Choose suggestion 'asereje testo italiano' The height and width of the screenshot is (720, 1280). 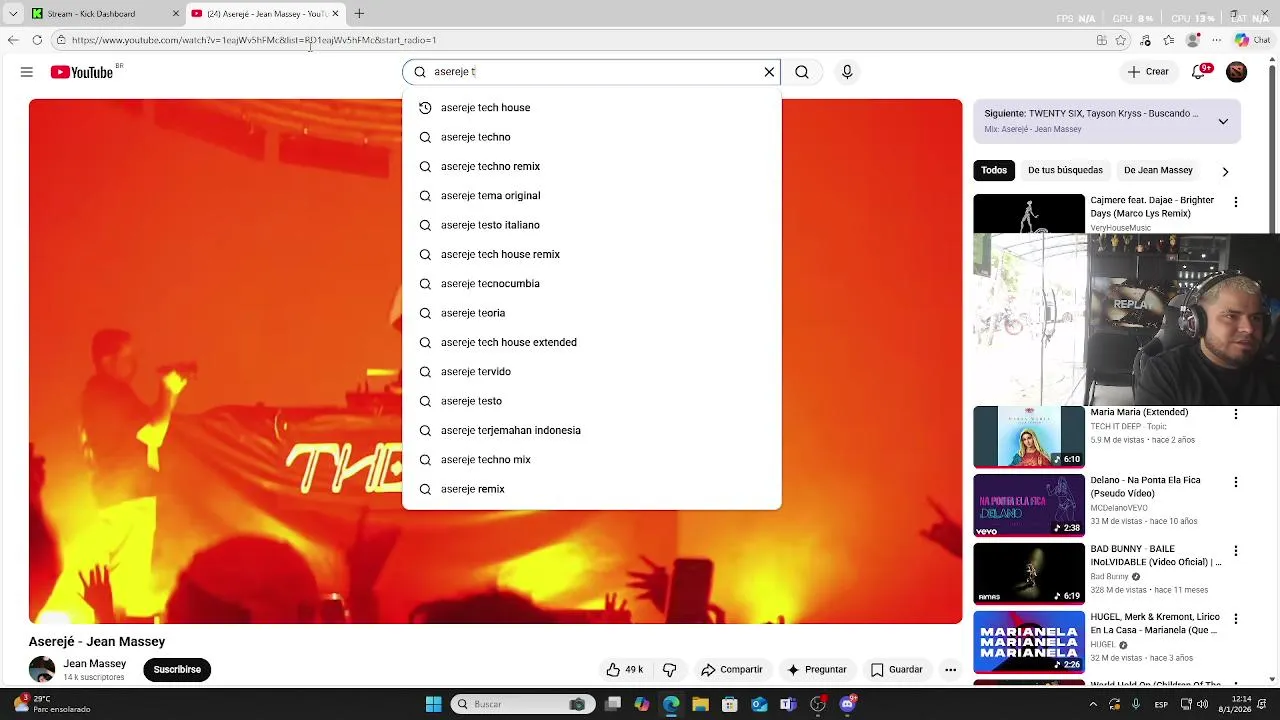(591, 225)
